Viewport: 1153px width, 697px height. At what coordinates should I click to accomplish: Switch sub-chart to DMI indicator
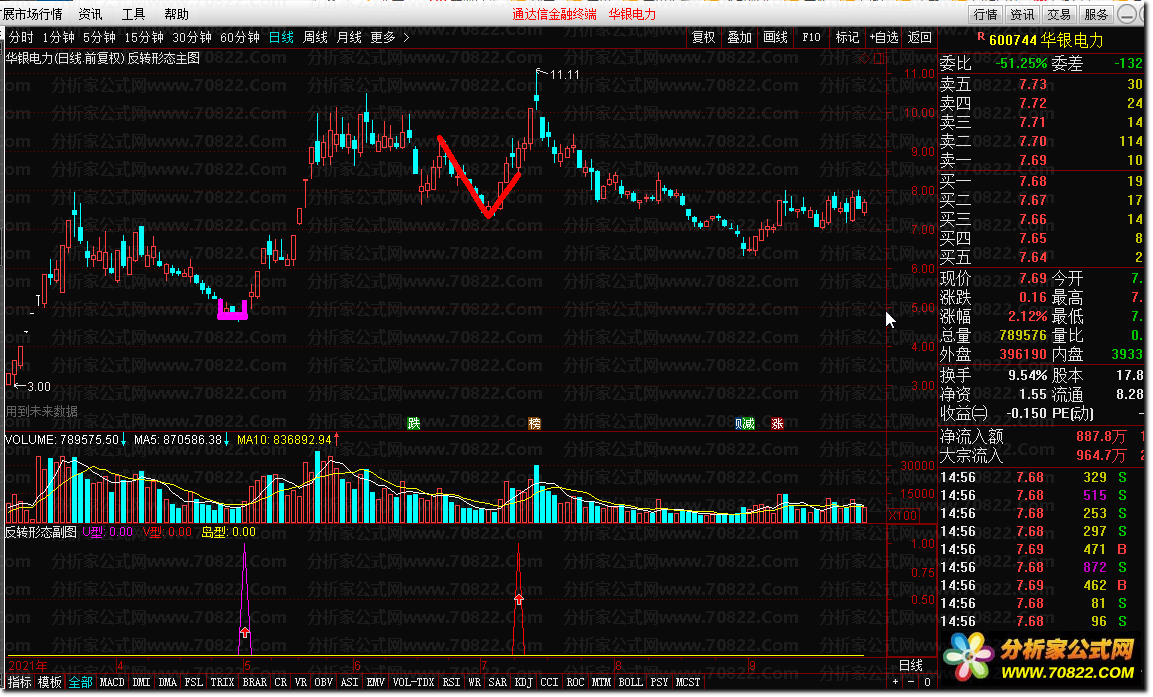tap(141, 682)
